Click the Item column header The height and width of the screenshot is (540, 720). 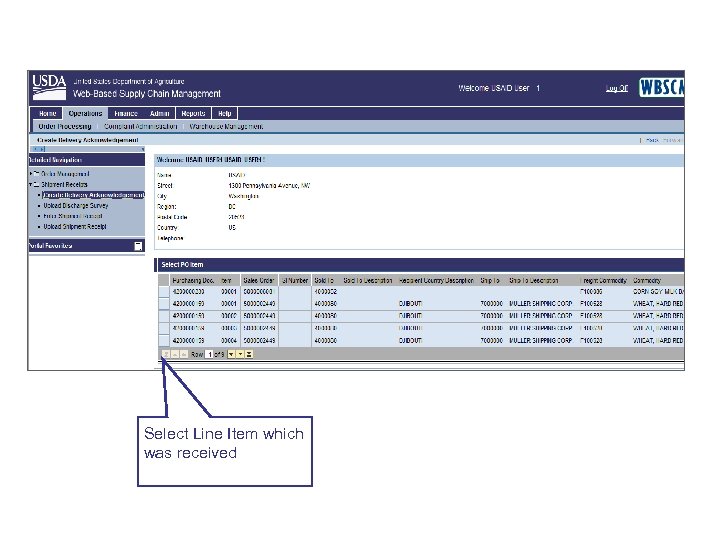click(x=226, y=280)
